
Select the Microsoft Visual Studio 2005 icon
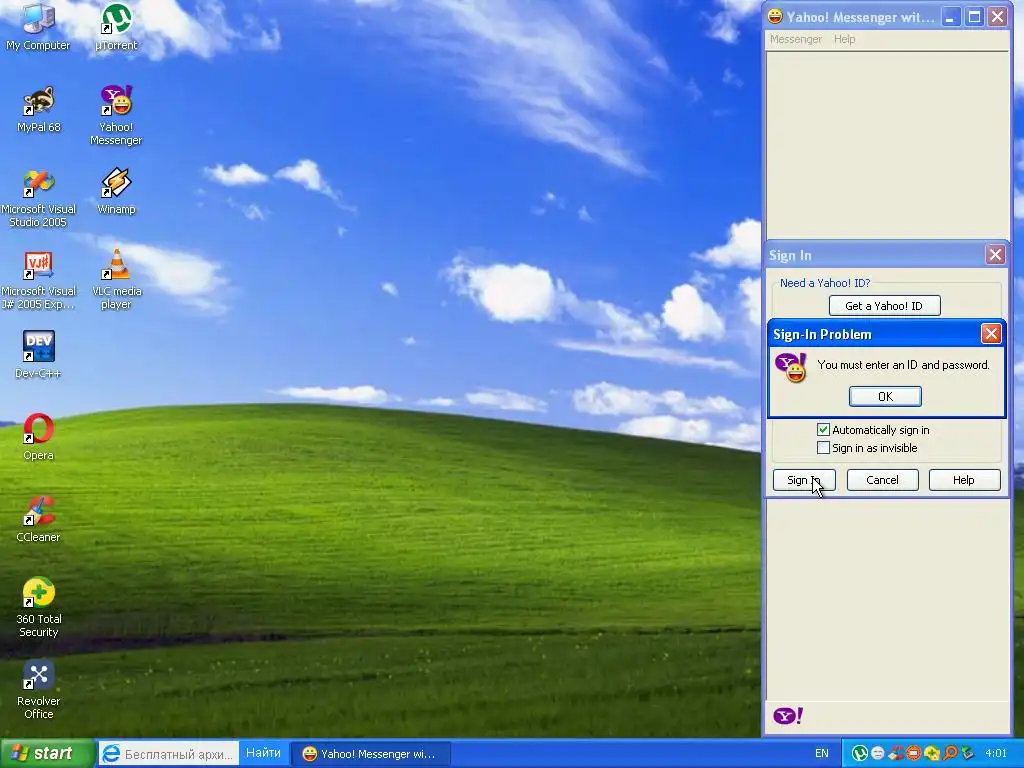pyautogui.click(x=38, y=198)
